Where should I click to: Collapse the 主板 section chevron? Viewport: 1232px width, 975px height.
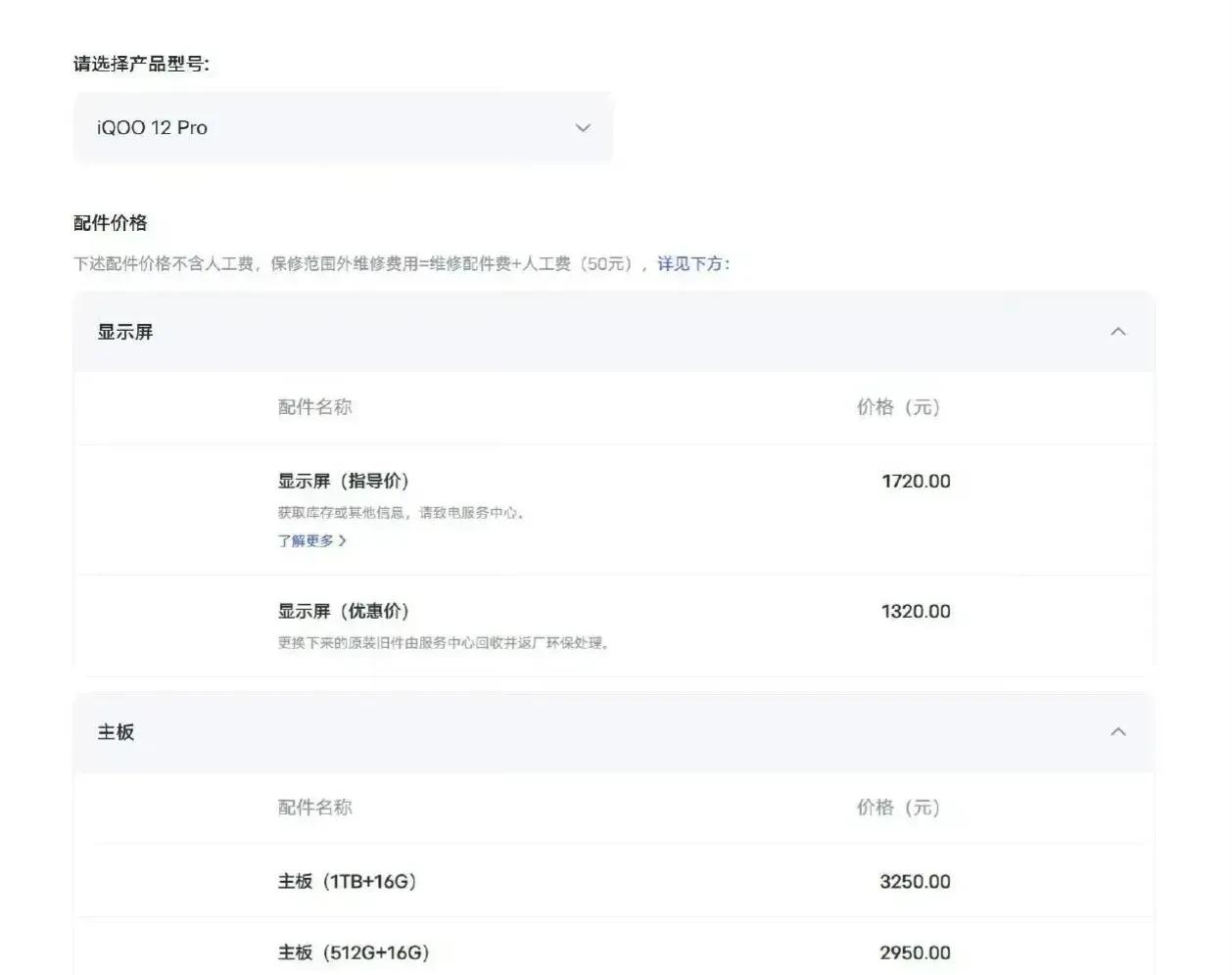1118,732
